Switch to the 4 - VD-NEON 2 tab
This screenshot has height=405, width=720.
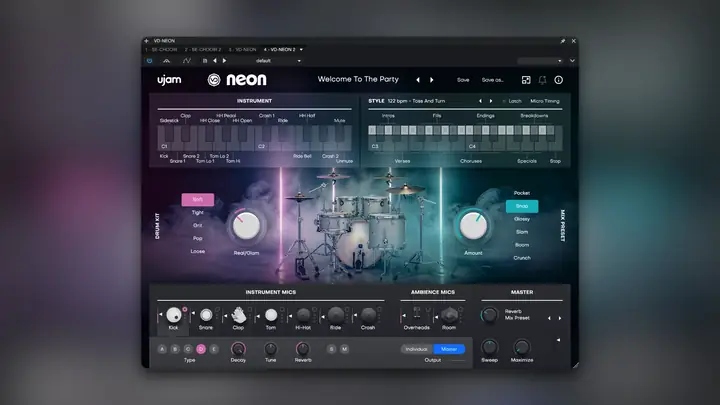280,50
